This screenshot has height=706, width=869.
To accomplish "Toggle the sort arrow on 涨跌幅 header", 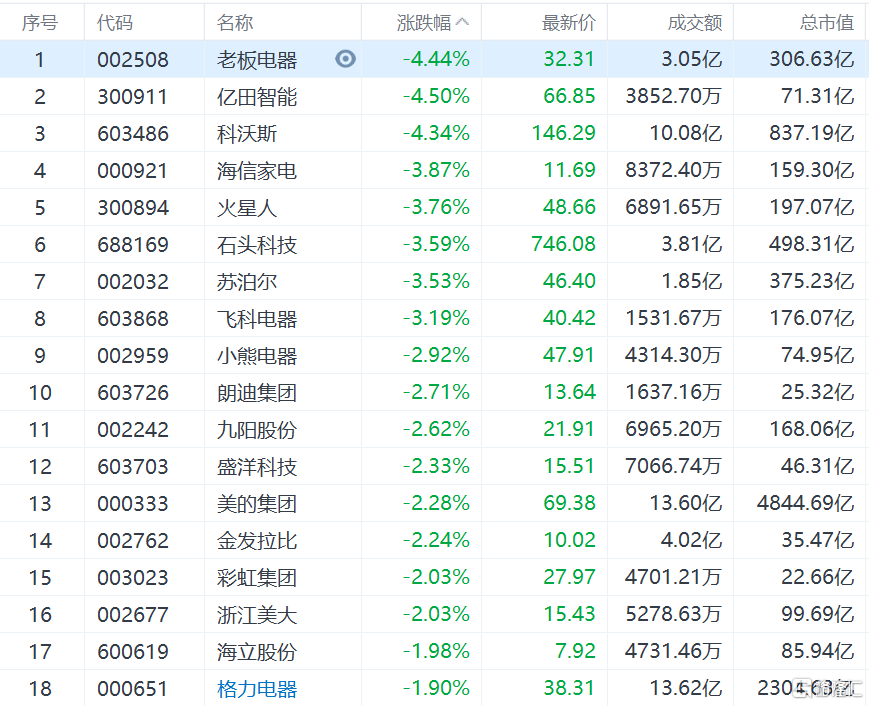I will tap(462, 22).
